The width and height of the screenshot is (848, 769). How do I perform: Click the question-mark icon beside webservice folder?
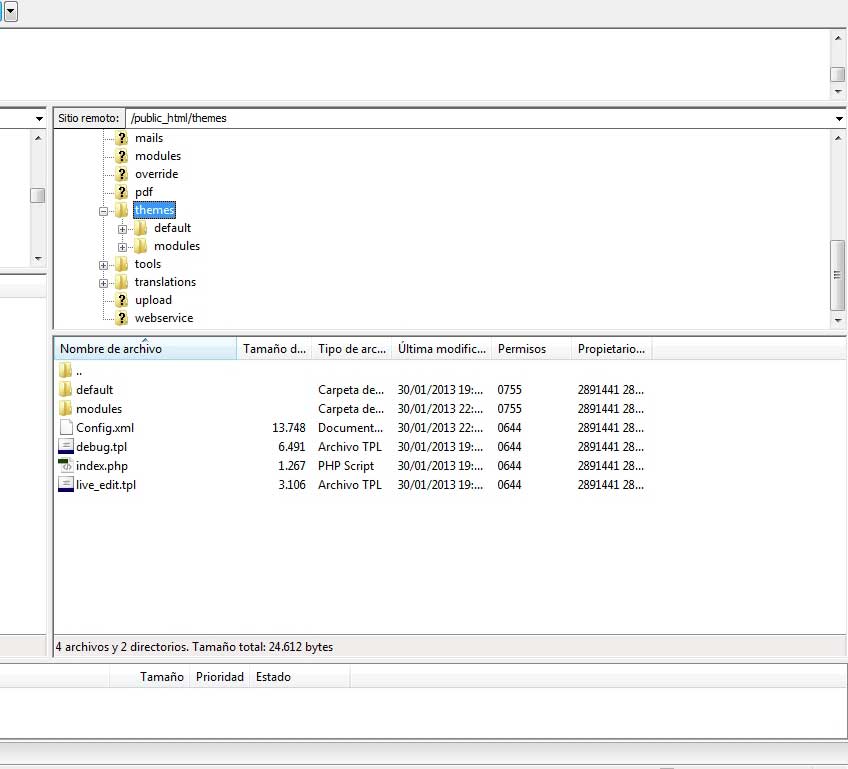(x=122, y=318)
